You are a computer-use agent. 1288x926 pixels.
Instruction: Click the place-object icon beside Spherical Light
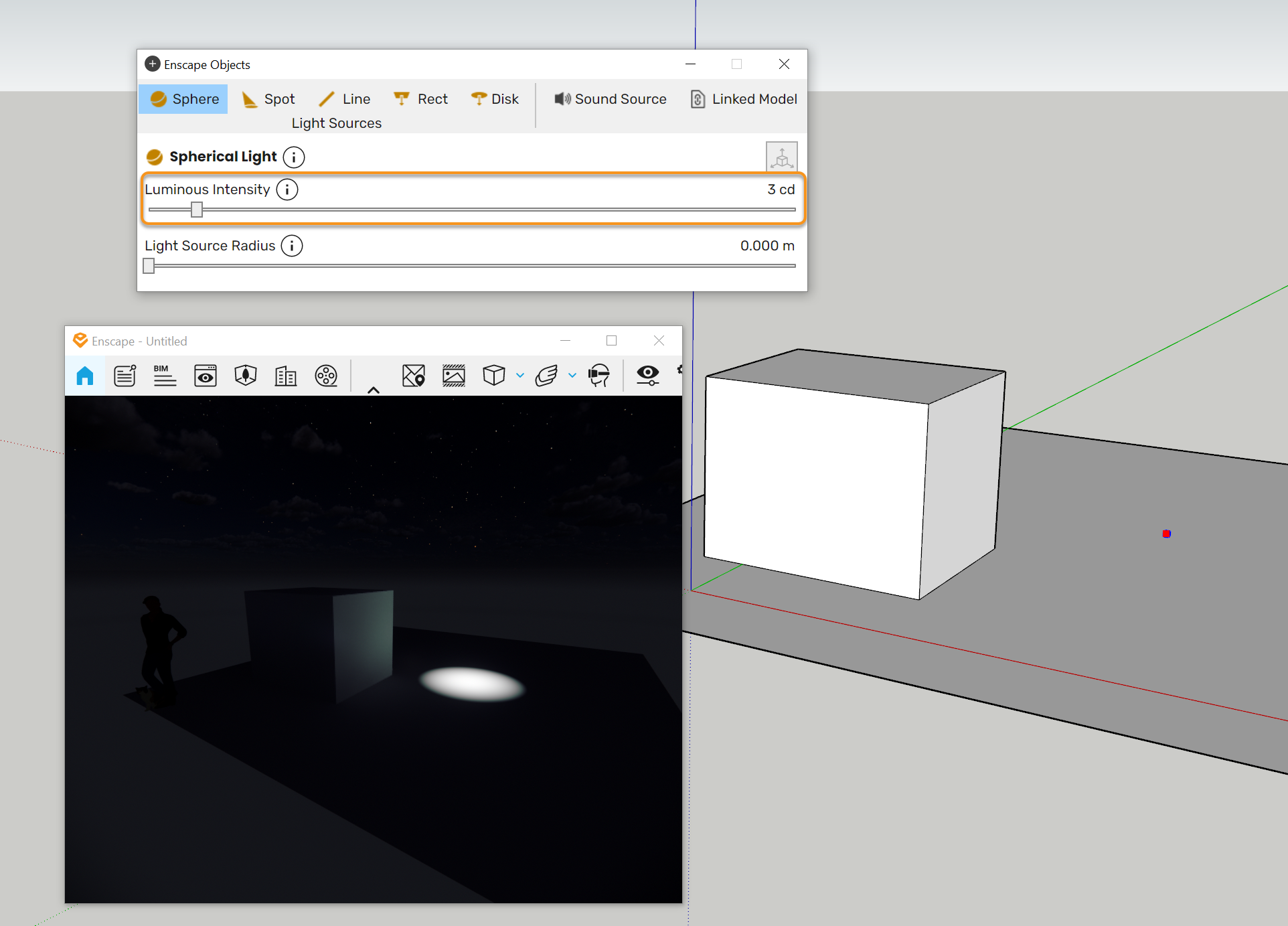(x=781, y=157)
